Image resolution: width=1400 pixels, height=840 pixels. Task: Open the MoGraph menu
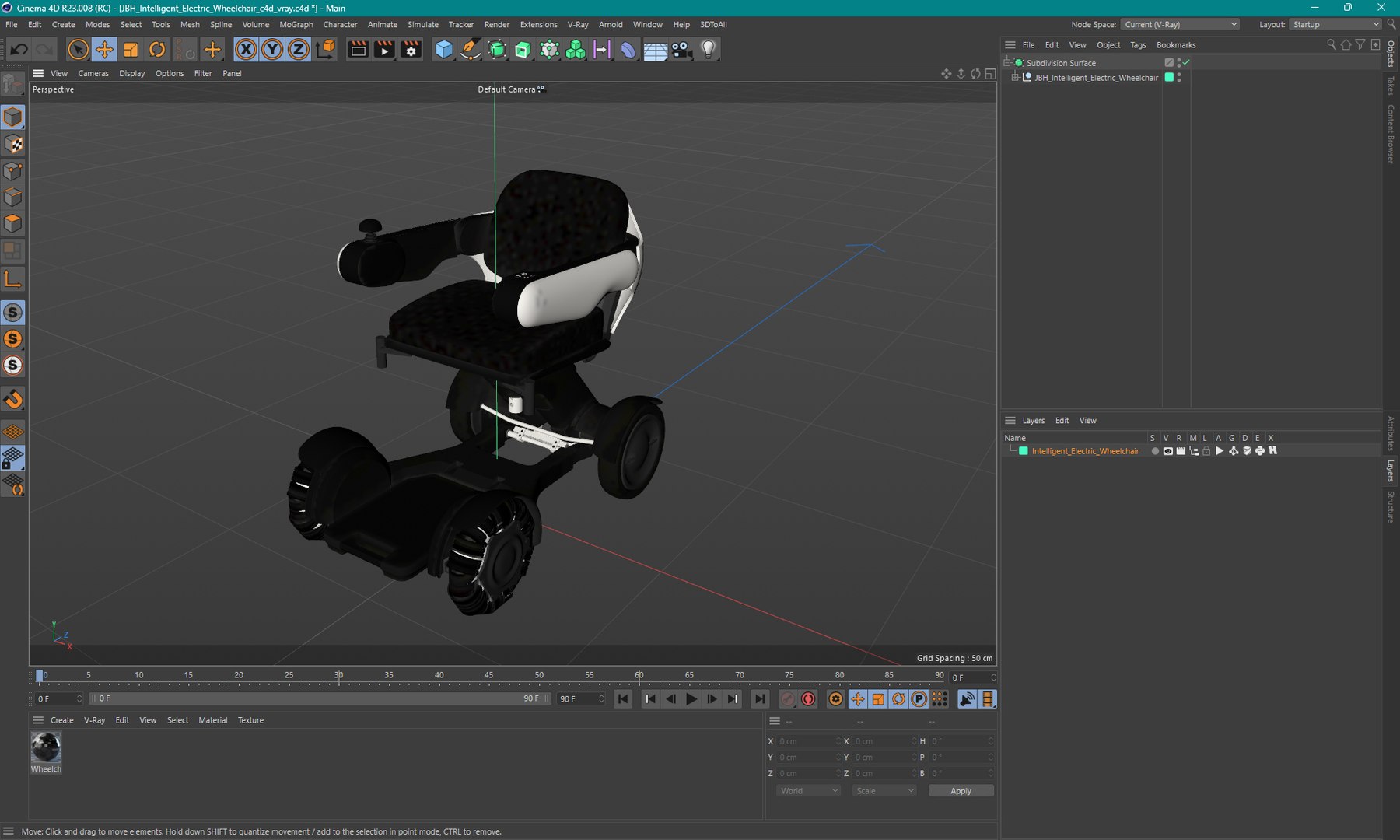click(296, 25)
